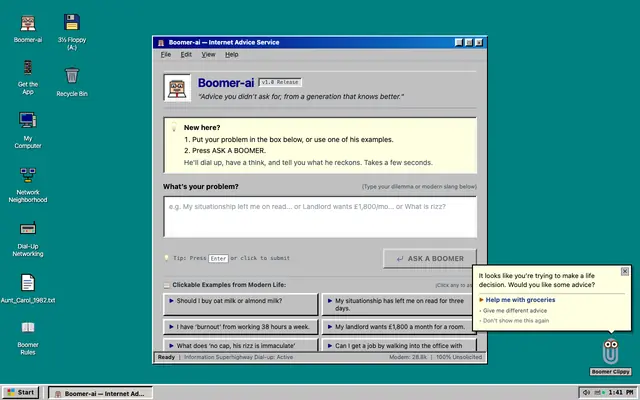Image resolution: width=640 pixels, height=400 pixels.
Task: Open the File menu
Action: pyautogui.click(x=166, y=55)
